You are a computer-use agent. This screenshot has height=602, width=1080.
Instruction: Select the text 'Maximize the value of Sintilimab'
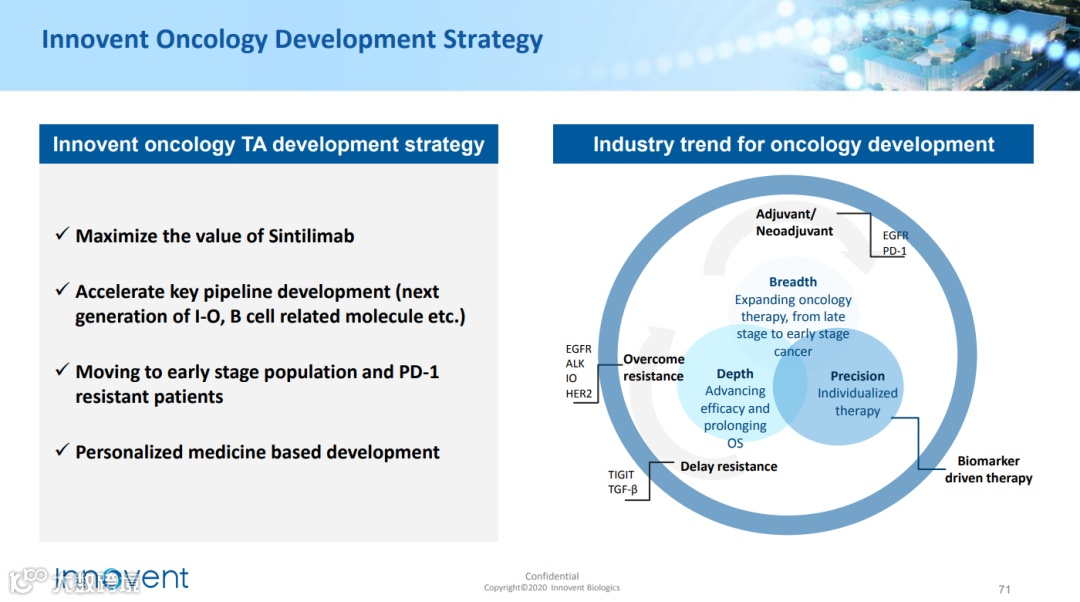[215, 236]
